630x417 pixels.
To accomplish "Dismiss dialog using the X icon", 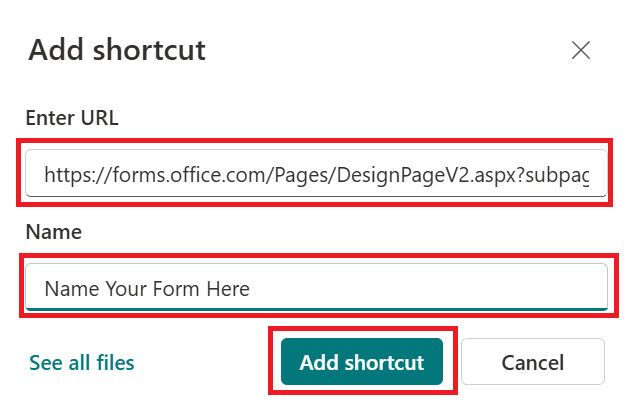I will pyautogui.click(x=581, y=51).
